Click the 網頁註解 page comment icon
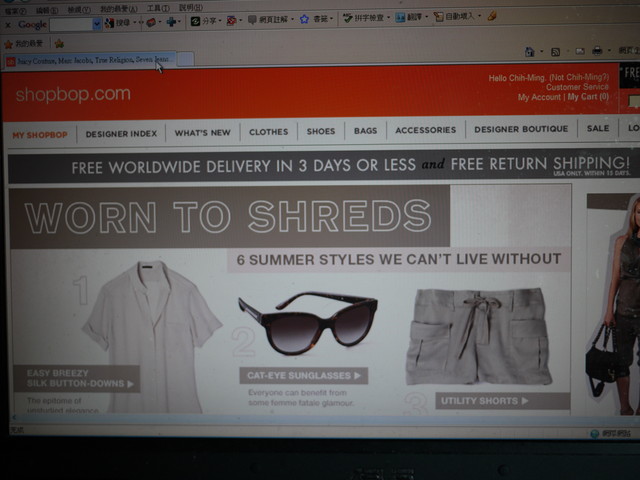This screenshot has height=480, width=640. coord(252,20)
